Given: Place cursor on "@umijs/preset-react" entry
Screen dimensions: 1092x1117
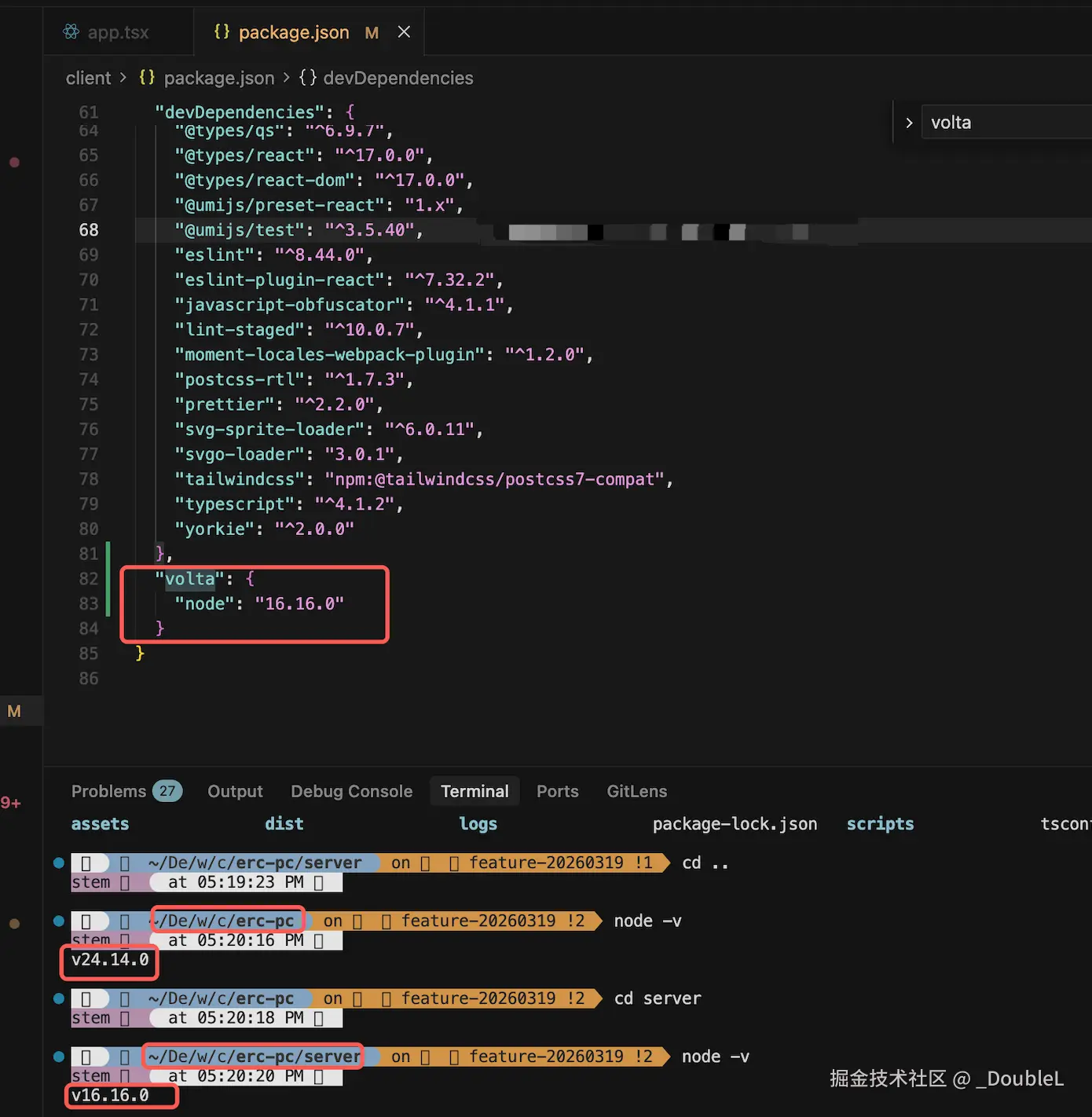Looking at the screenshot, I should click(279, 206).
